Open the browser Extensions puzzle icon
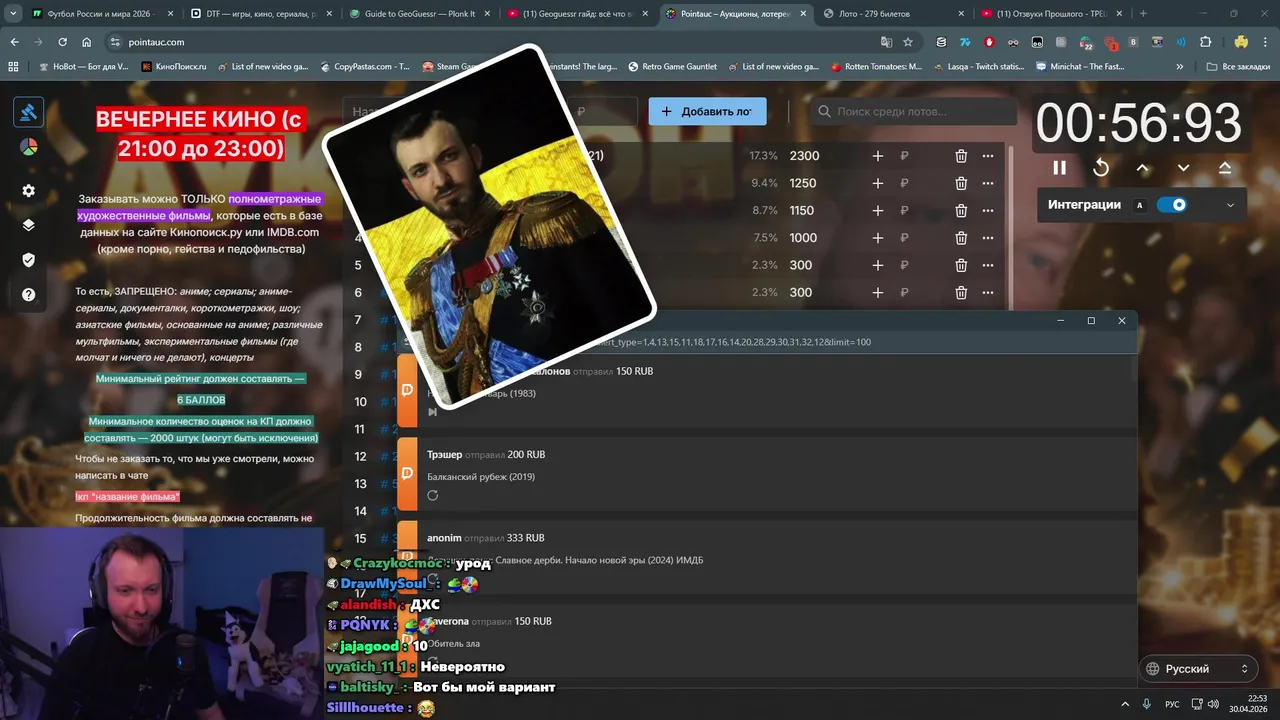1280x720 pixels. tap(1205, 42)
